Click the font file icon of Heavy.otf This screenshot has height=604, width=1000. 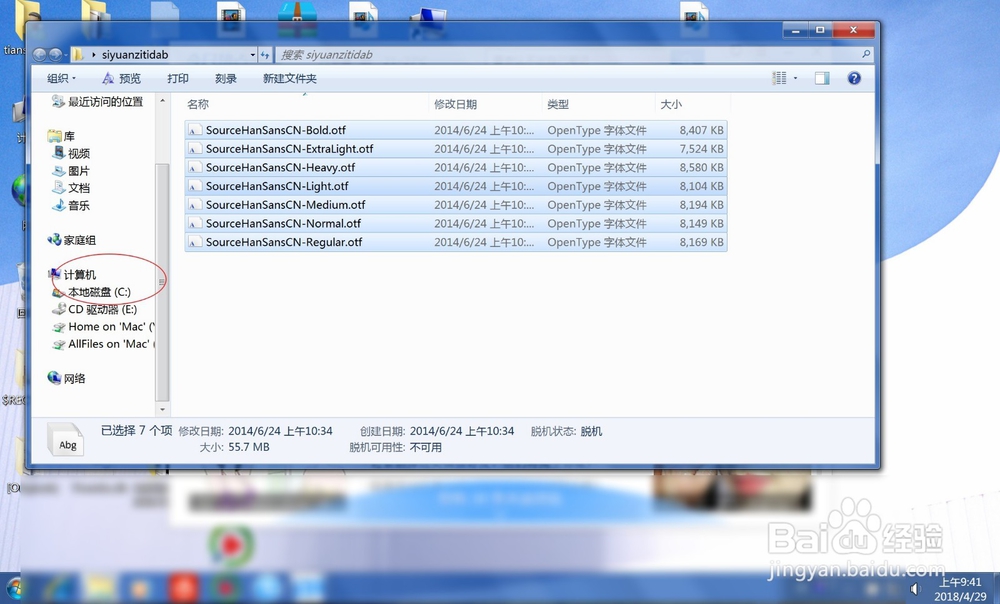click(x=195, y=167)
